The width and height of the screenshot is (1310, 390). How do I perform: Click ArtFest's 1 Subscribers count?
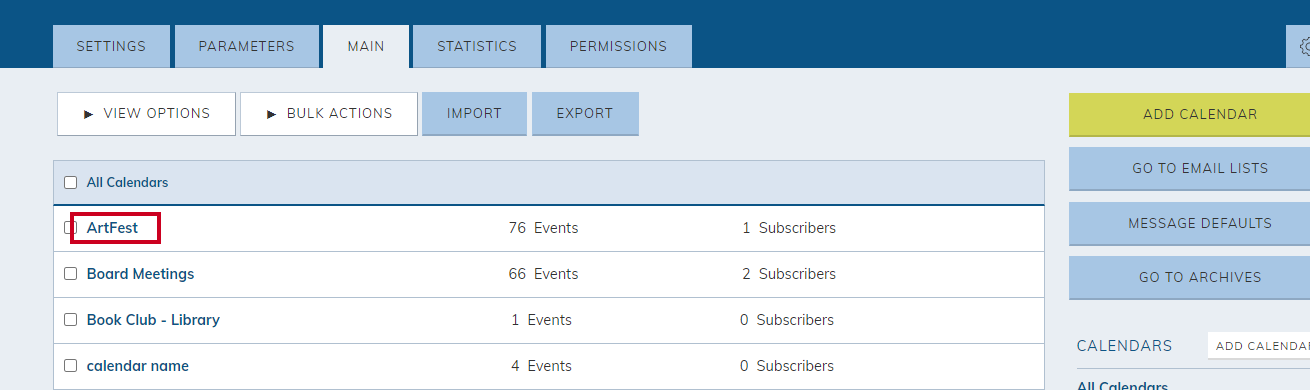(789, 228)
